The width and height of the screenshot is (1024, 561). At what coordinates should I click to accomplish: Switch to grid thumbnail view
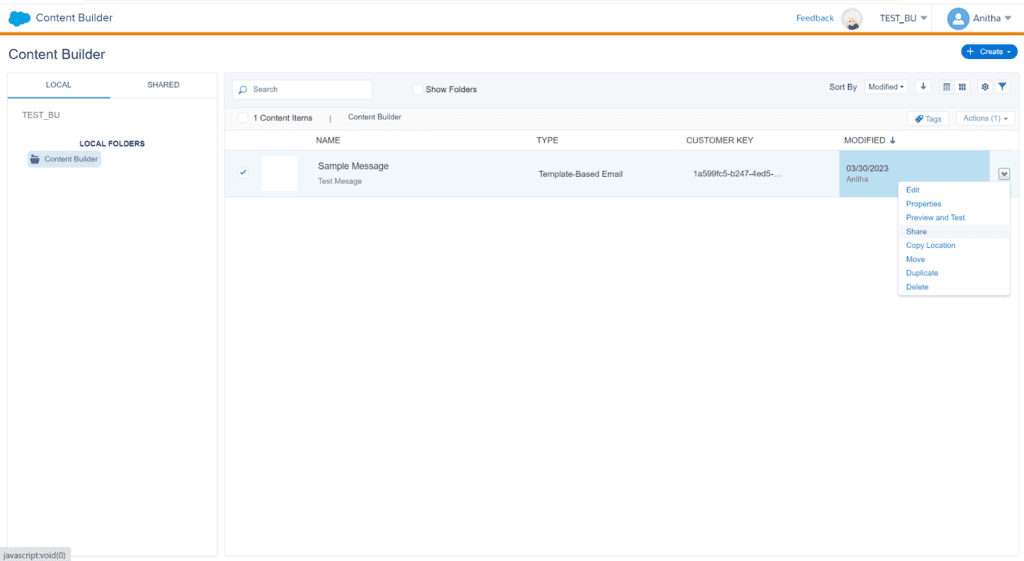tap(962, 87)
